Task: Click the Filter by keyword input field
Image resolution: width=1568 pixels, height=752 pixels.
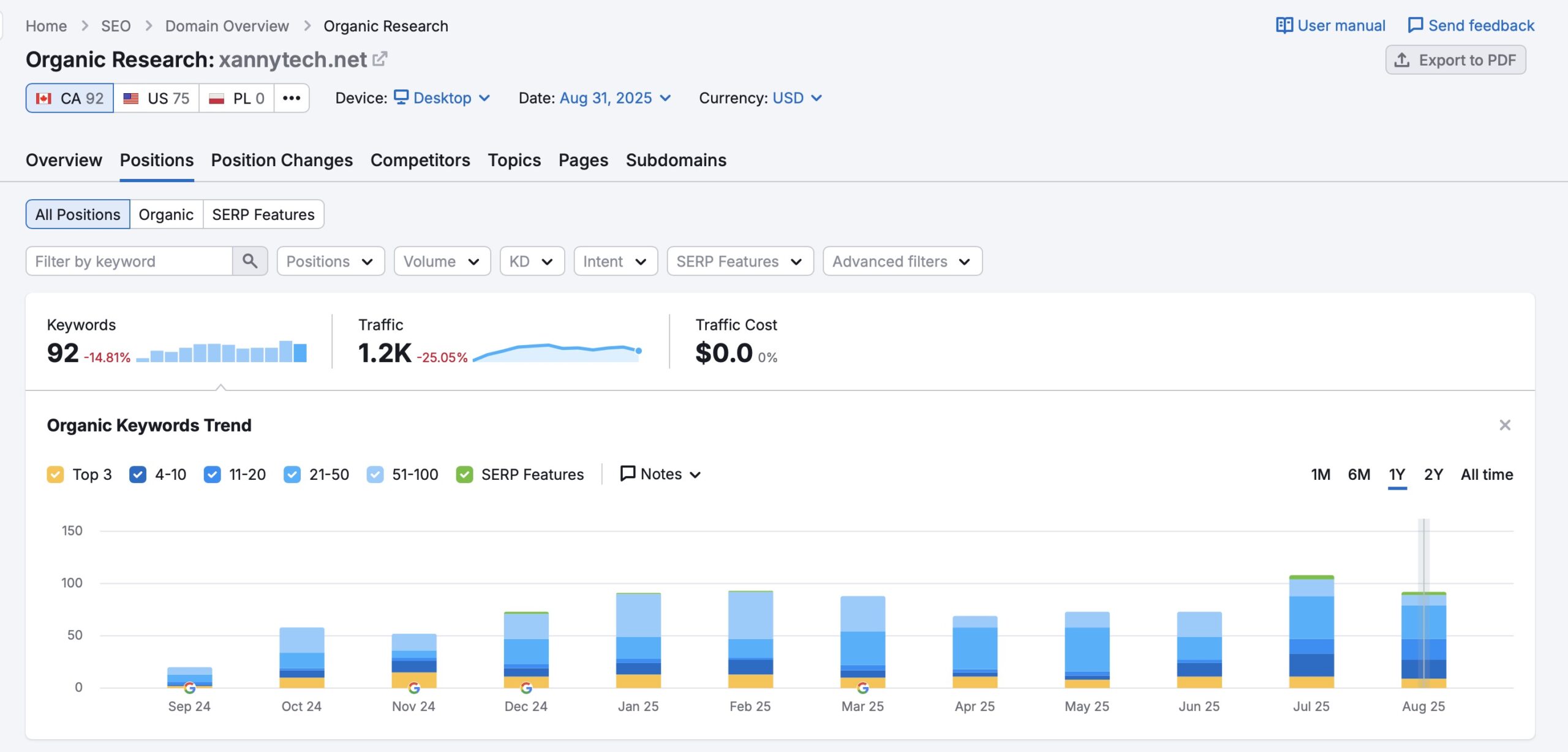Action: [x=129, y=261]
